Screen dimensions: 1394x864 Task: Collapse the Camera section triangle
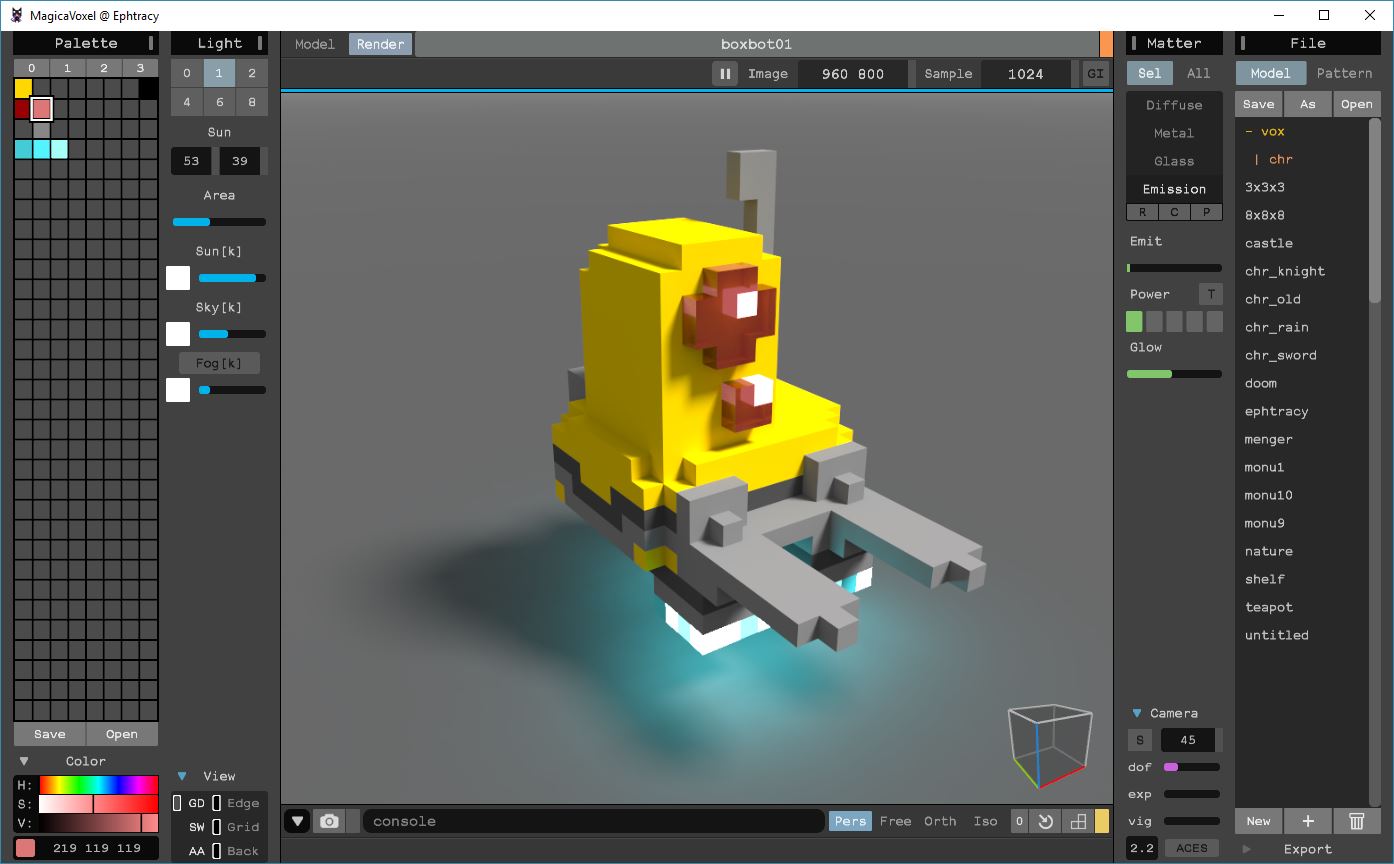1137,713
